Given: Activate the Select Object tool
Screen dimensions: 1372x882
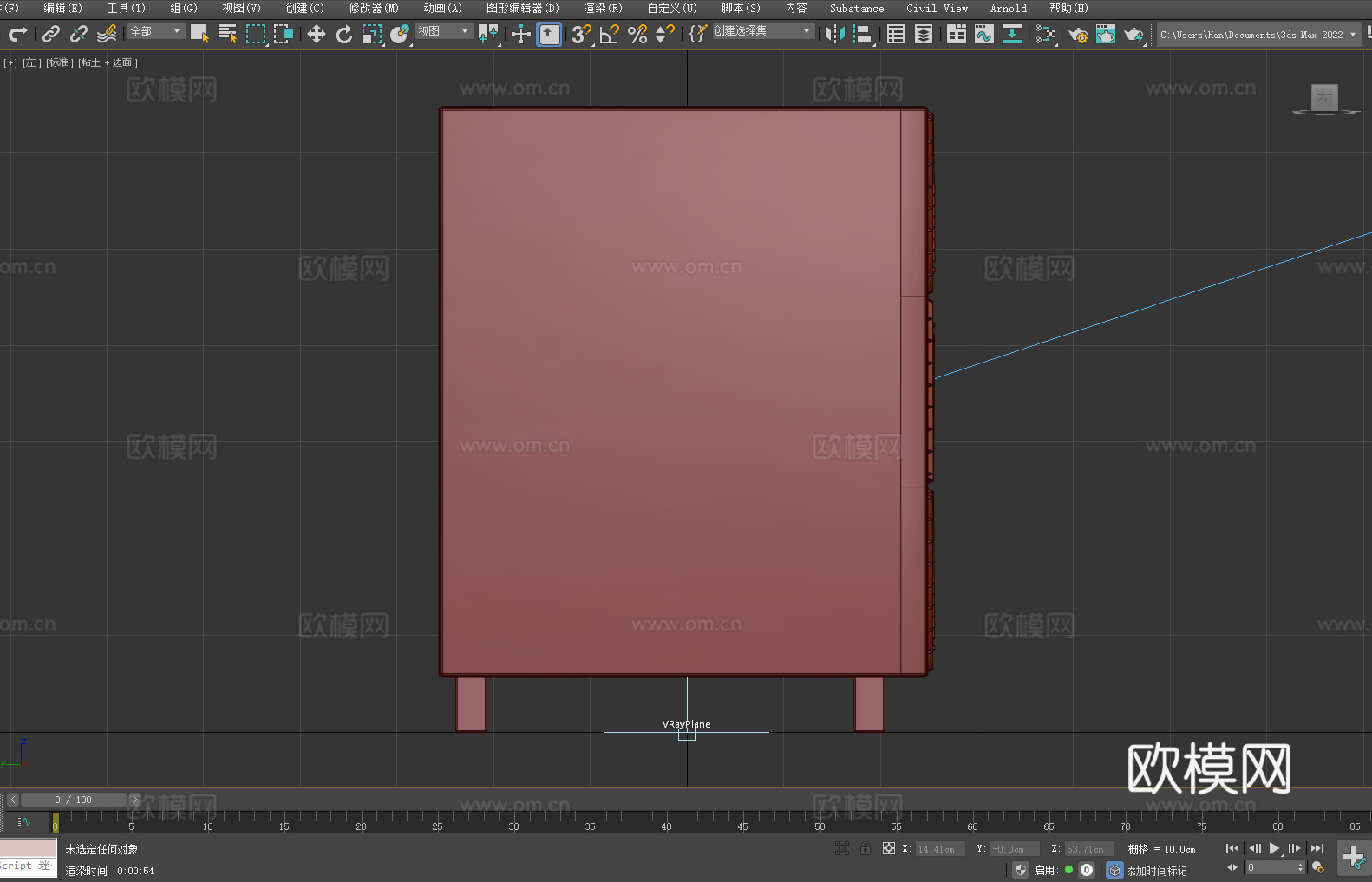Looking at the screenshot, I should click(x=199, y=34).
